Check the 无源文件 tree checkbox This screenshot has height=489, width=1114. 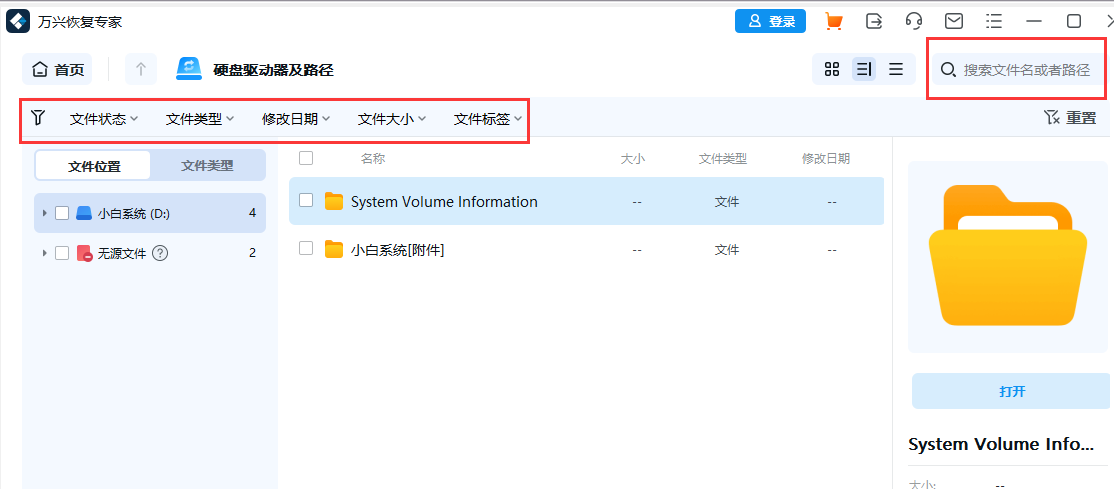62,253
